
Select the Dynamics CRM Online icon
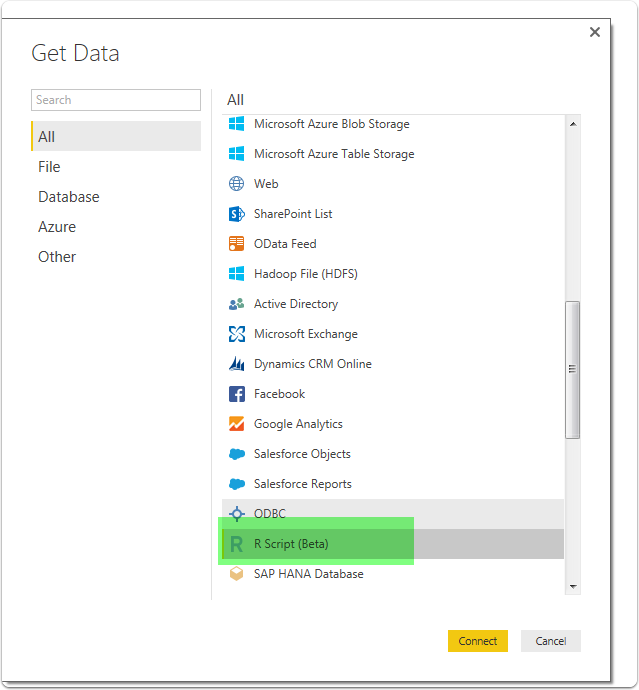[x=237, y=364]
